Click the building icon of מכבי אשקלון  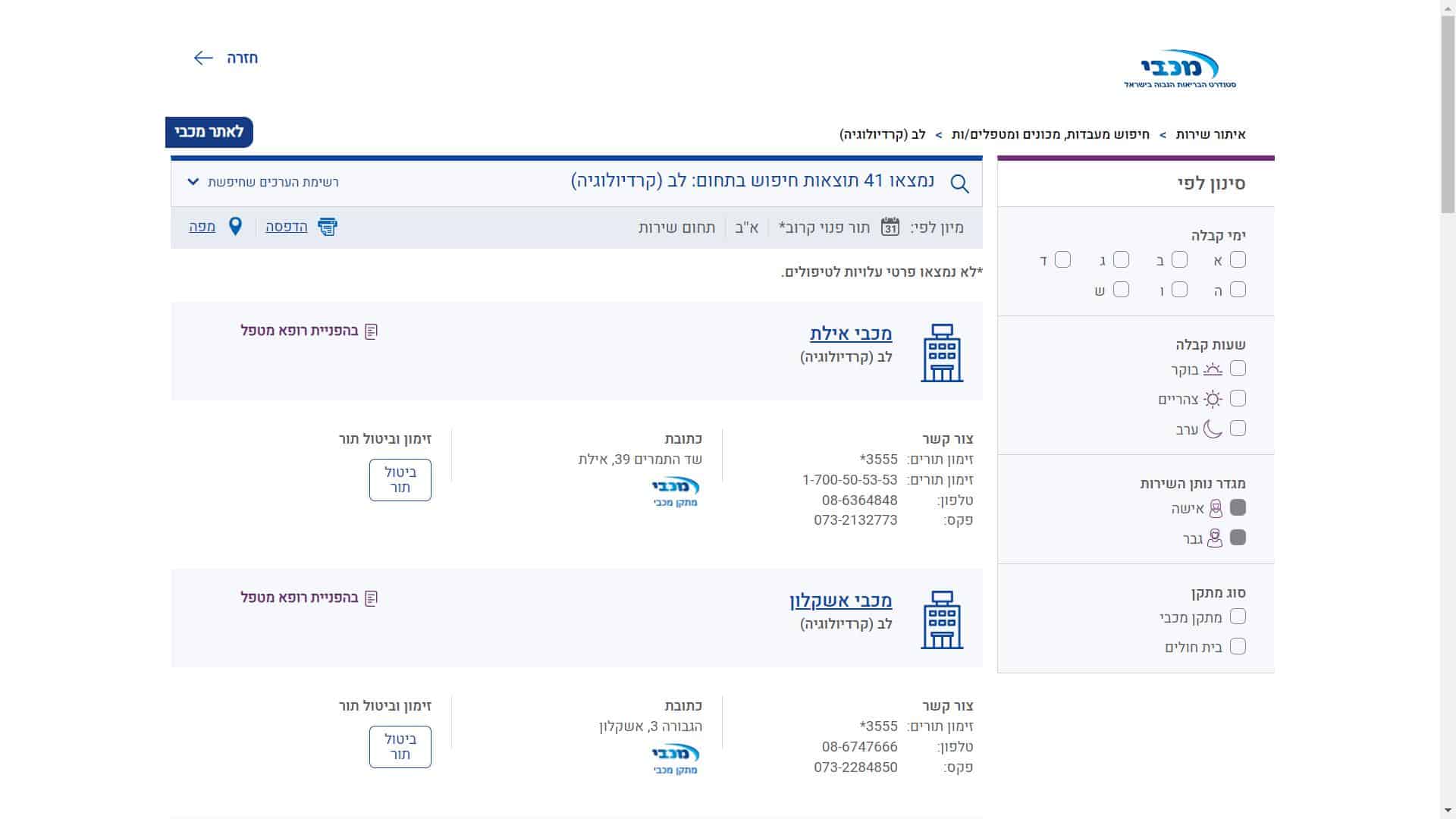[x=942, y=620]
